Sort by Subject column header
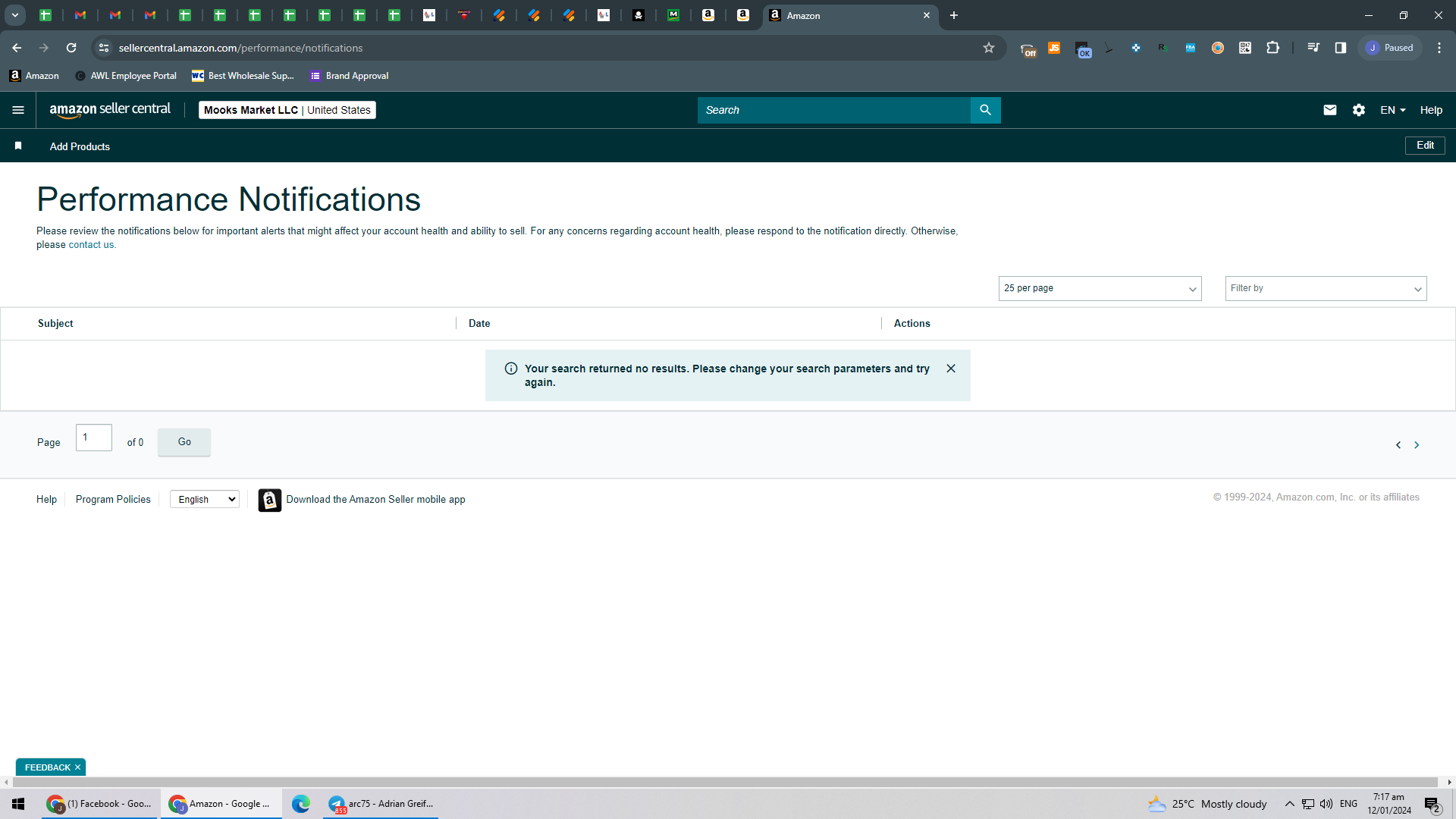 55,323
